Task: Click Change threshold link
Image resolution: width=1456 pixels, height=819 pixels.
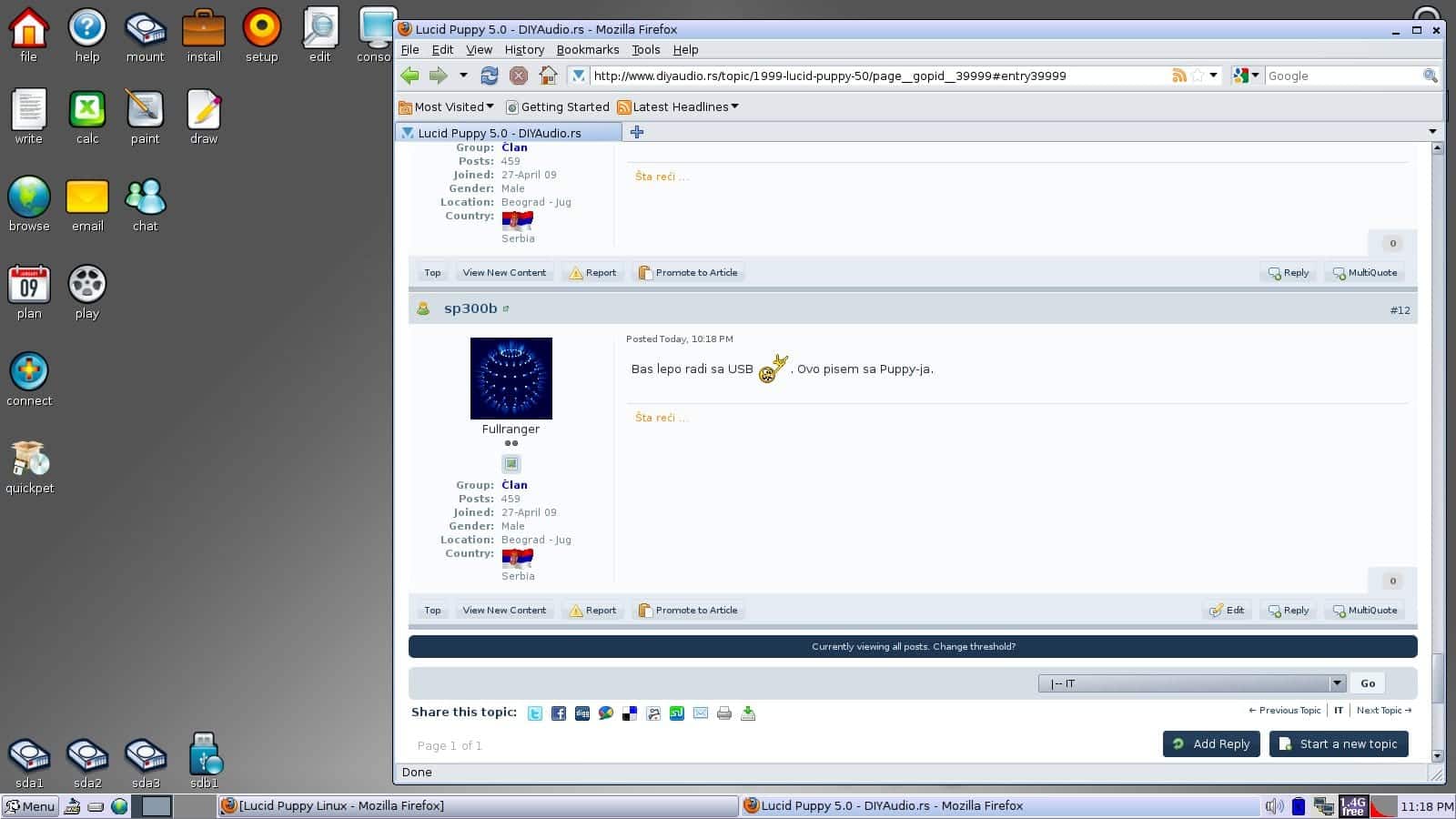Action: [x=974, y=647]
